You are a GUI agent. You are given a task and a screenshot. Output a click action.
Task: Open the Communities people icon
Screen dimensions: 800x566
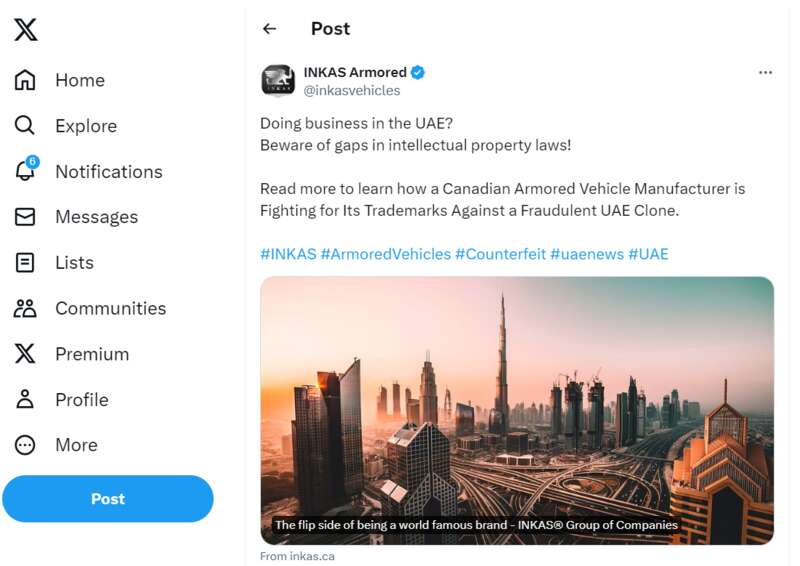[25, 308]
